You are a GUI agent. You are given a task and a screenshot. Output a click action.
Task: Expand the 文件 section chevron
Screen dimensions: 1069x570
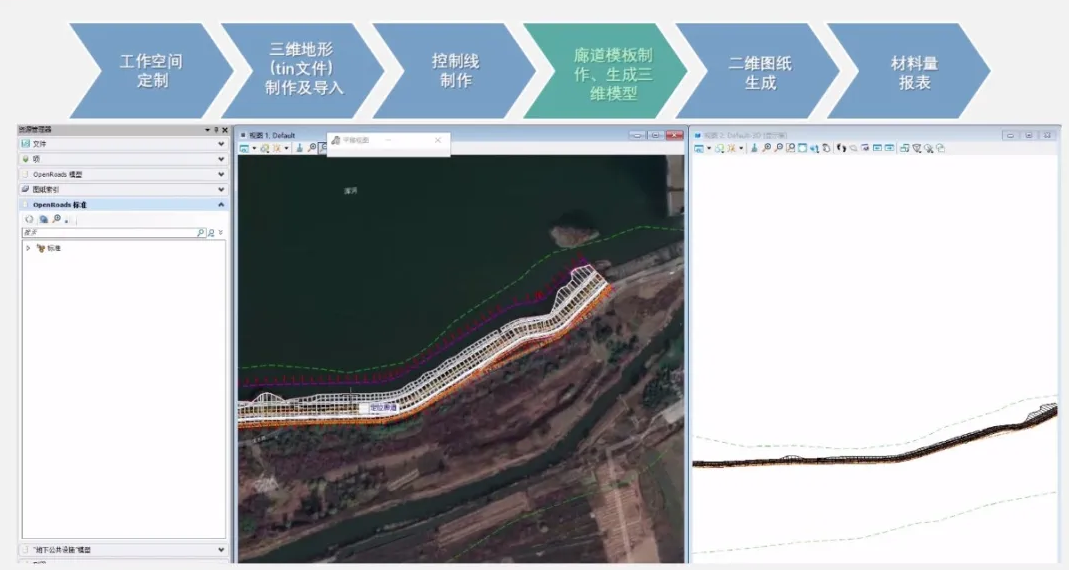(221, 144)
